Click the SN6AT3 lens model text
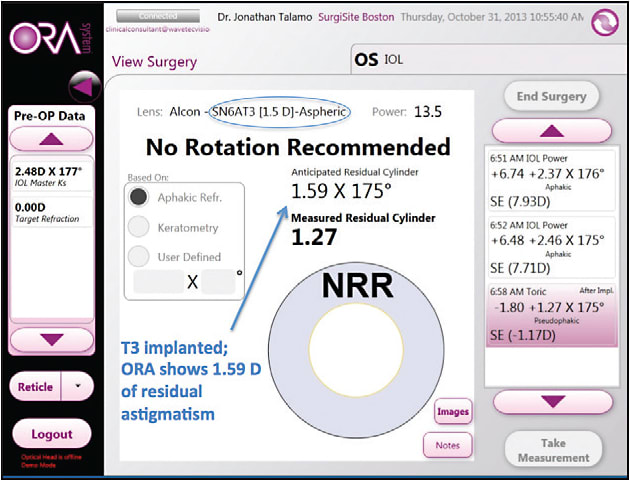 (279, 112)
